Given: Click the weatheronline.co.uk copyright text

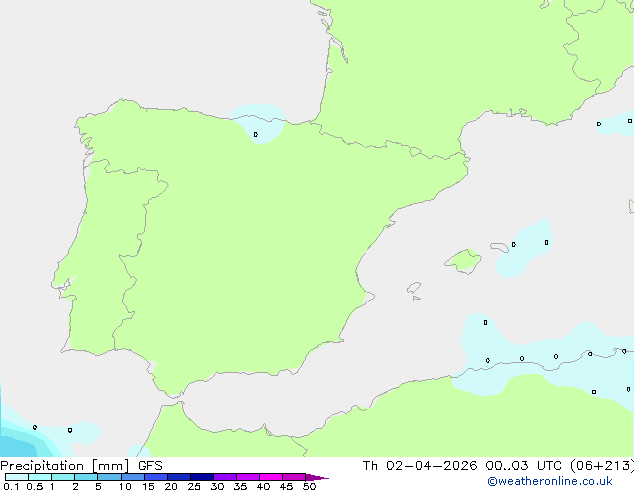Looking at the screenshot, I should click(549, 481).
